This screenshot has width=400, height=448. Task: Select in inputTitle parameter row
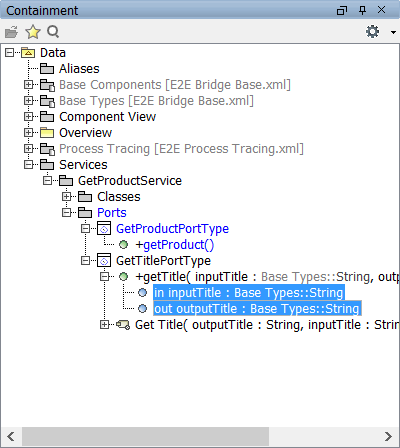[x=249, y=293]
